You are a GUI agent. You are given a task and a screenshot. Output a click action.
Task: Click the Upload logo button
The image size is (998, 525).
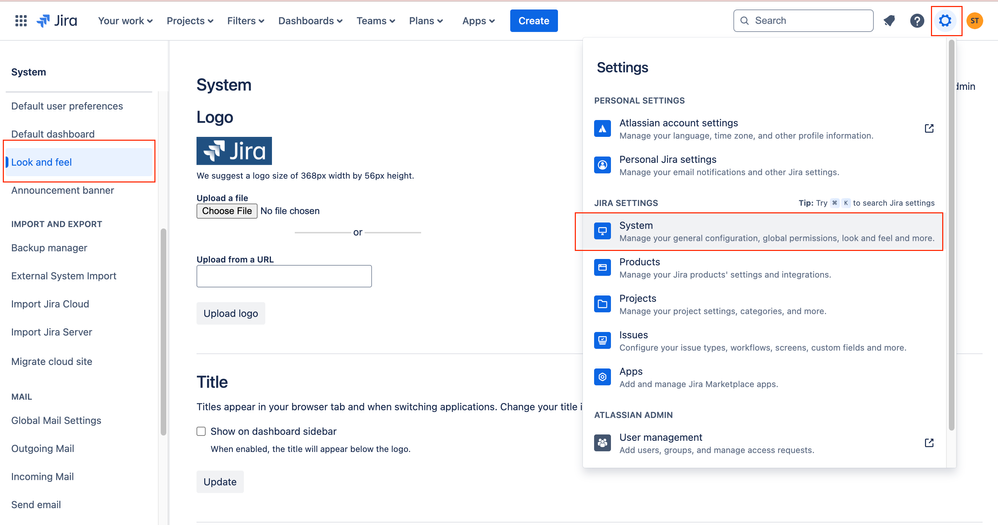coord(230,313)
